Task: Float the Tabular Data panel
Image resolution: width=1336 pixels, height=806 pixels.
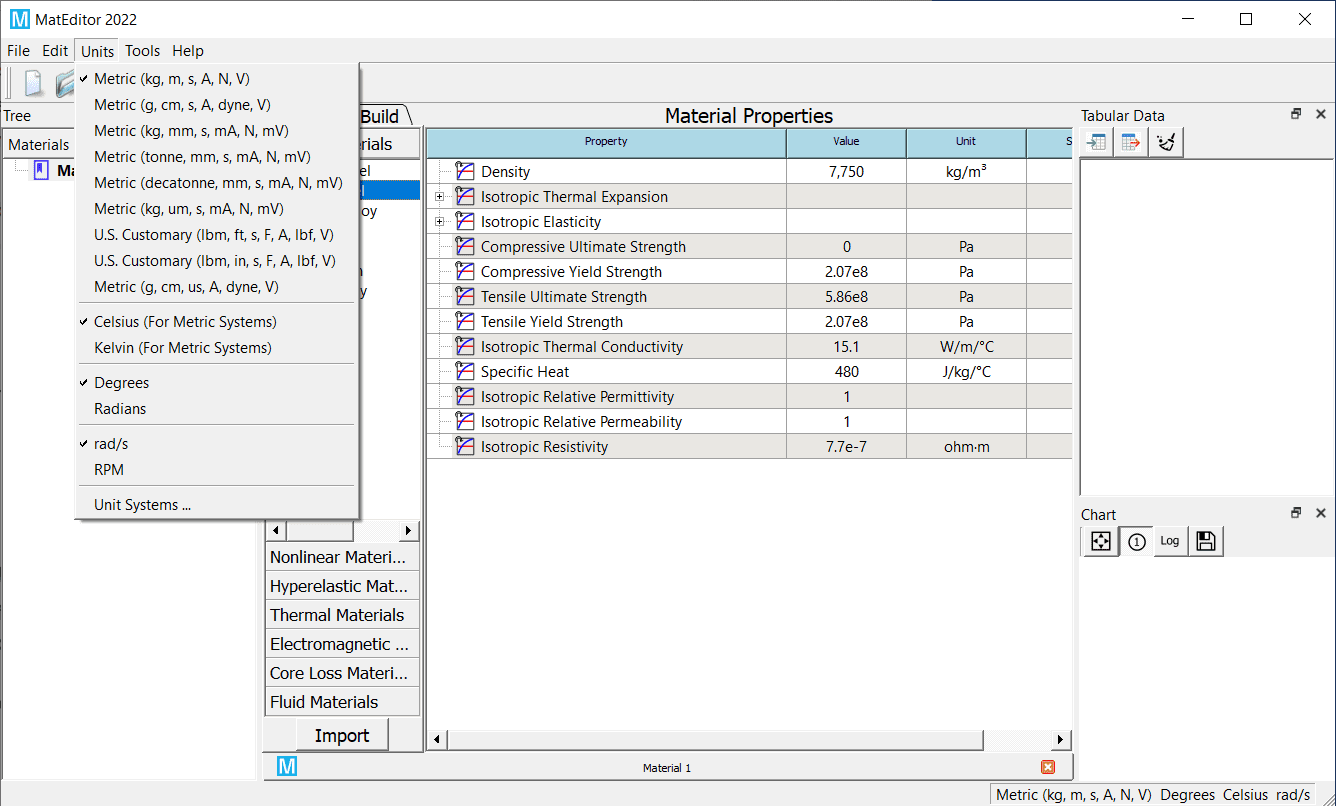Action: pos(1296,114)
